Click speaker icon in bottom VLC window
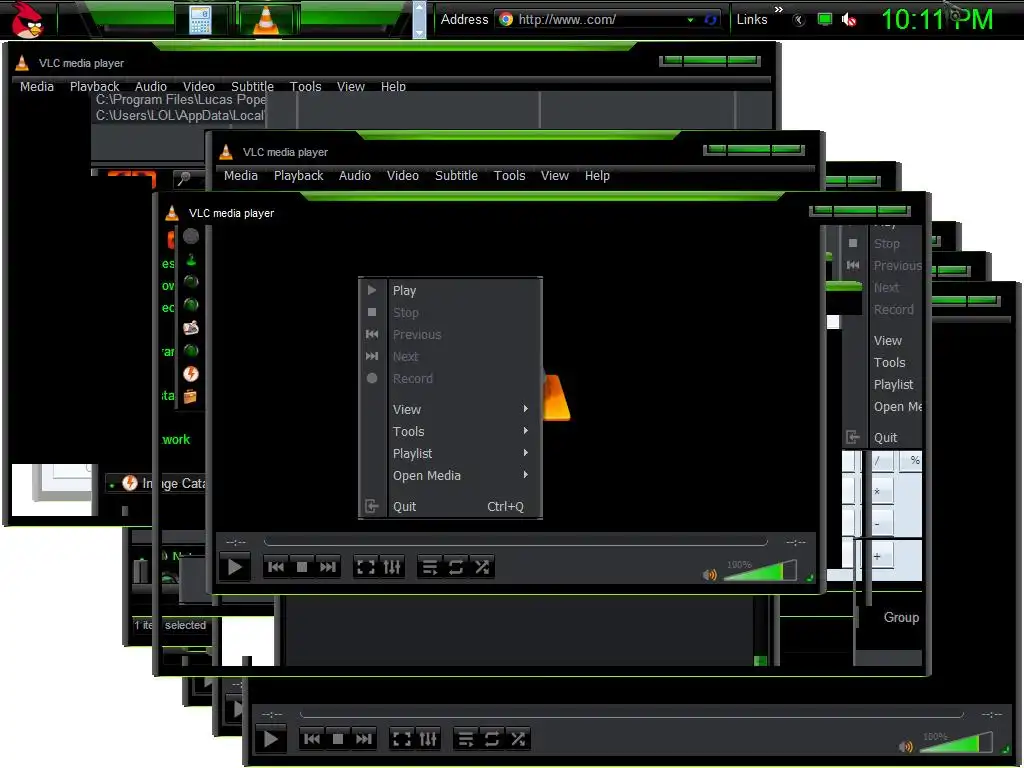1024x768 pixels. point(906,746)
